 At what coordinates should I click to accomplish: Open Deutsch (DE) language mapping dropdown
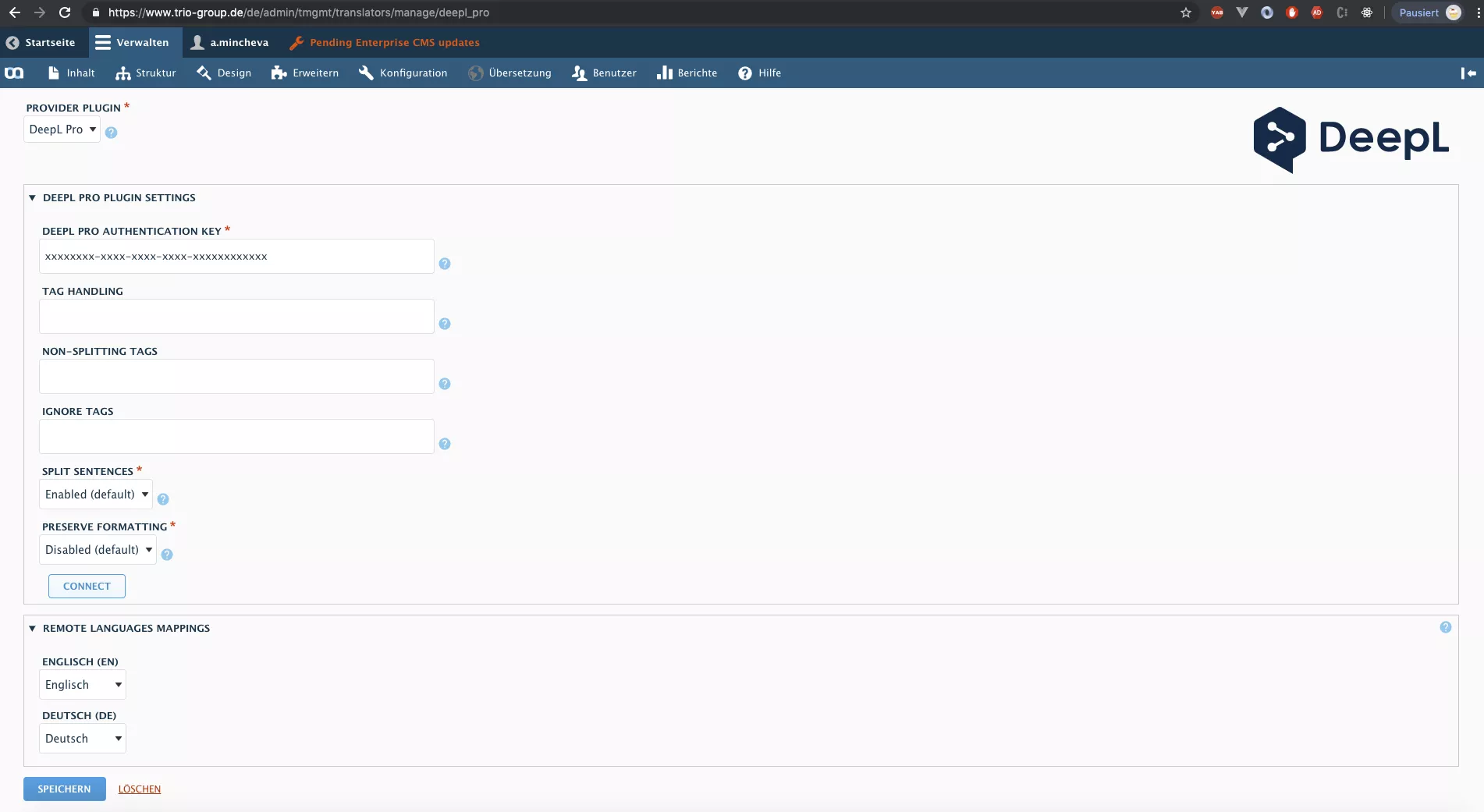click(x=83, y=739)
